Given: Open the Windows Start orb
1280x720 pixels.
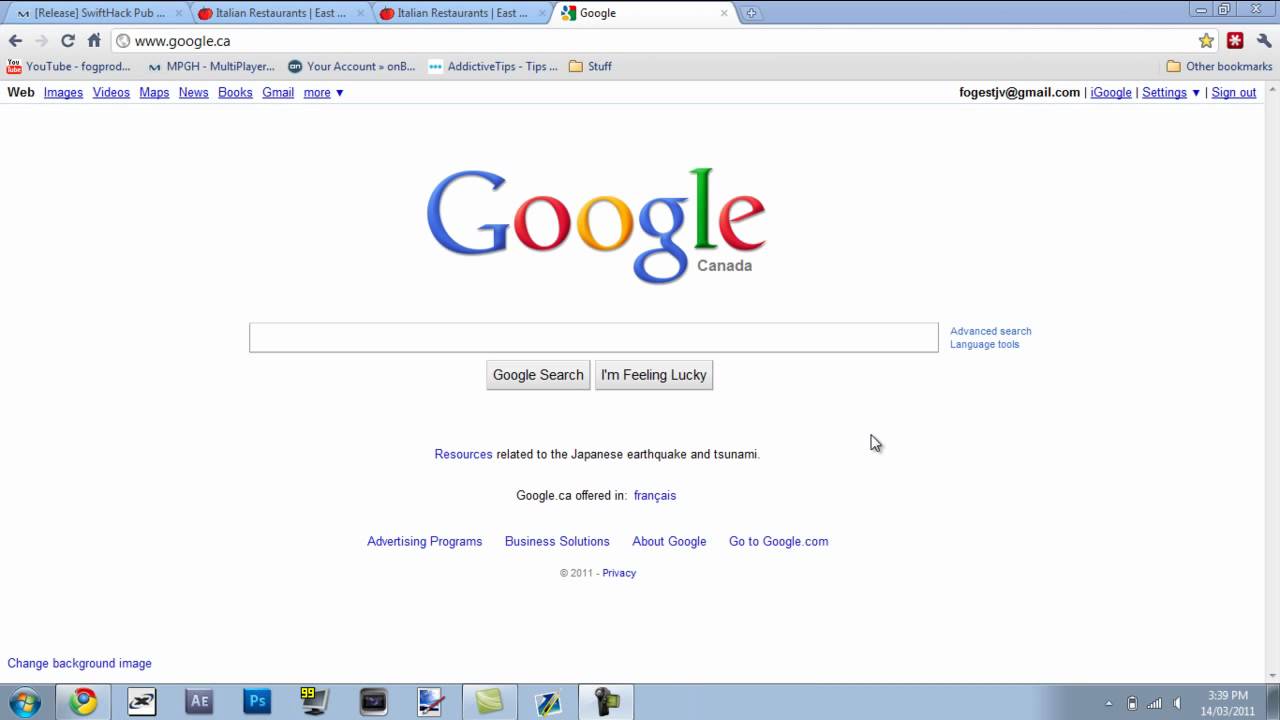Looking at the screenshot, I should pos(24,702).
